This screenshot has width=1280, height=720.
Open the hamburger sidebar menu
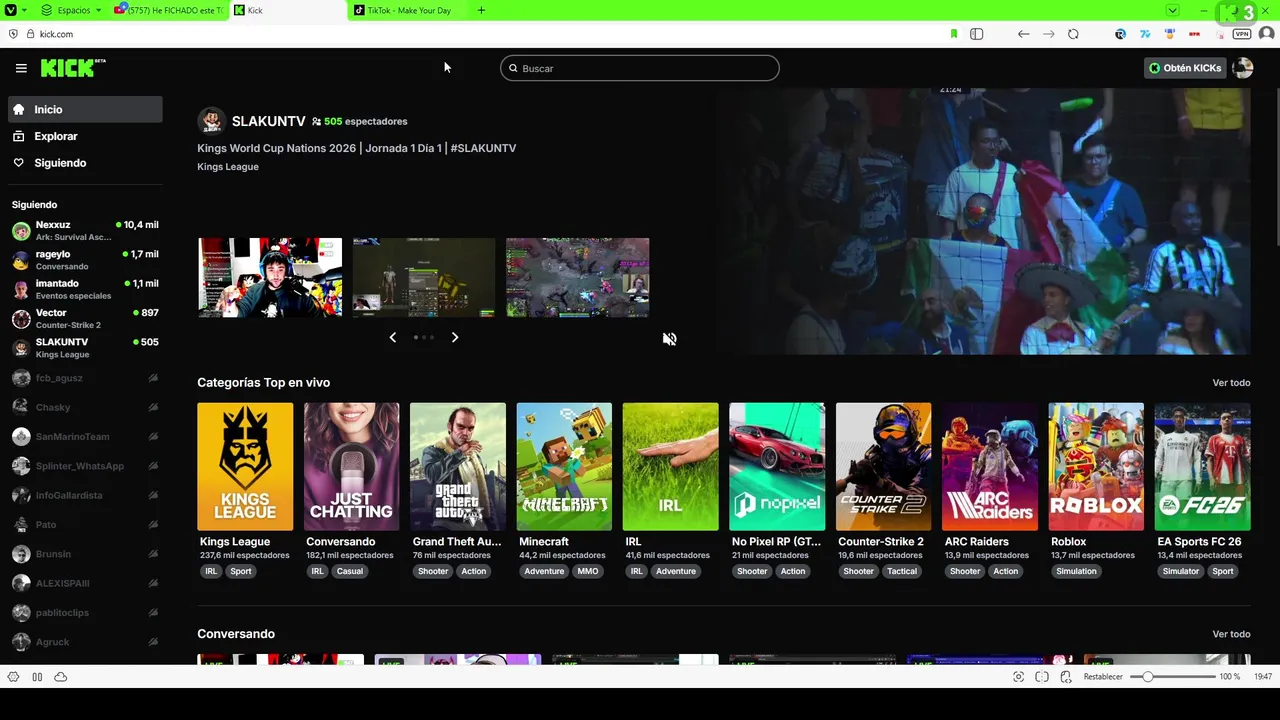coord(21,68)
